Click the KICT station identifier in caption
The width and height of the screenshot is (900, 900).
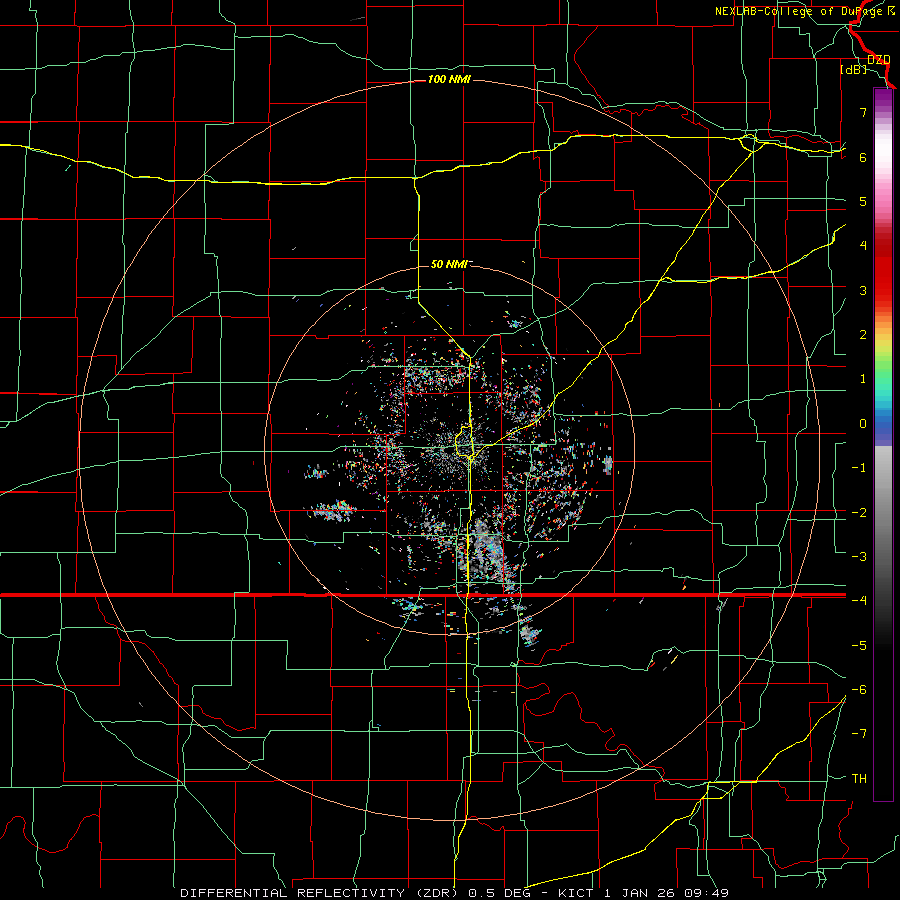[577, 893]
